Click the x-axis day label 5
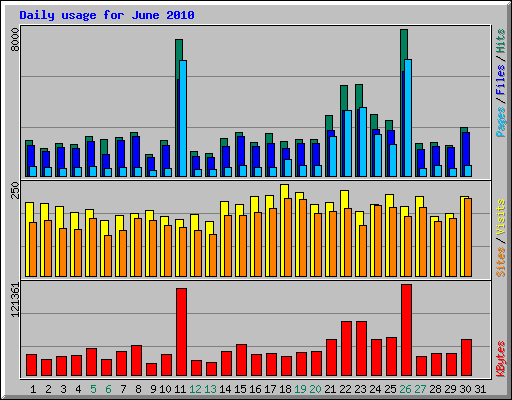Image resolution: width=512 pixels, height=400 pixels. pos(93,389)
